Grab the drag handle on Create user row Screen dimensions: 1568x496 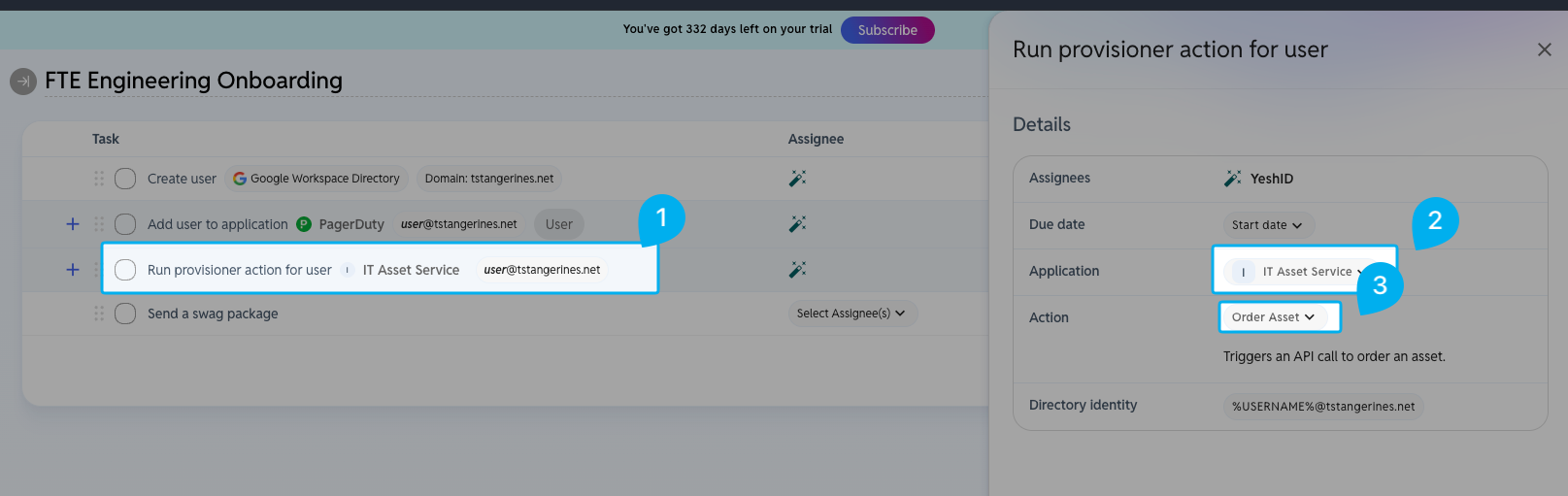click(x=99, y=179)
